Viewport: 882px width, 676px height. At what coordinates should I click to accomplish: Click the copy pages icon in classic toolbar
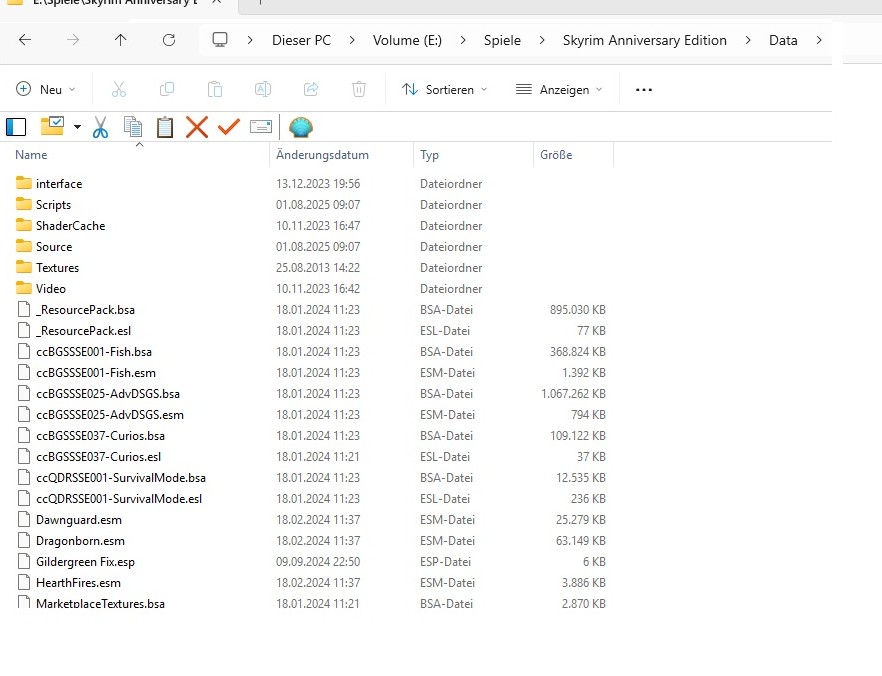[x=133, y=127]
